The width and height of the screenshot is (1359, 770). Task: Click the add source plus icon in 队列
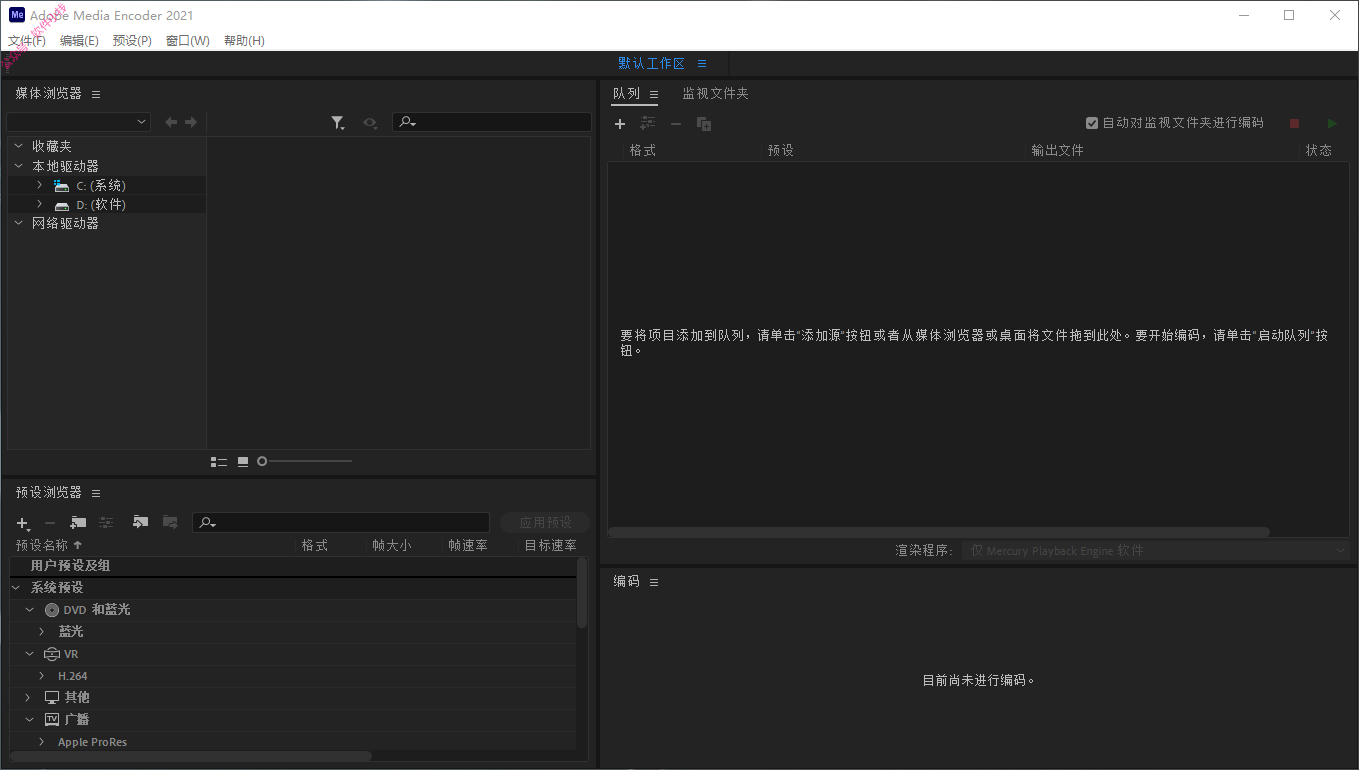point(620,124)
